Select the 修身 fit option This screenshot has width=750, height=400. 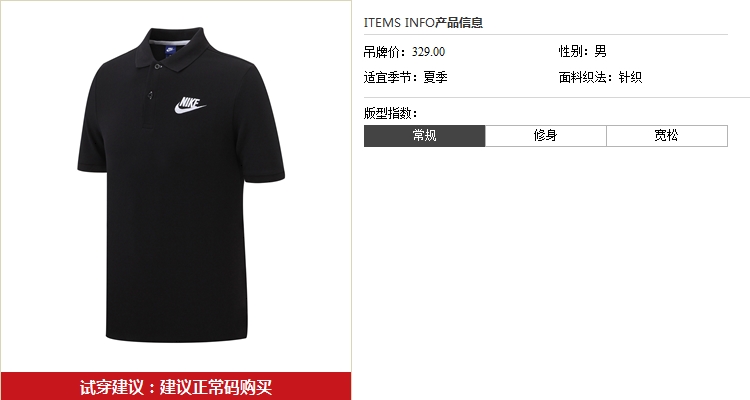point(546,136)
